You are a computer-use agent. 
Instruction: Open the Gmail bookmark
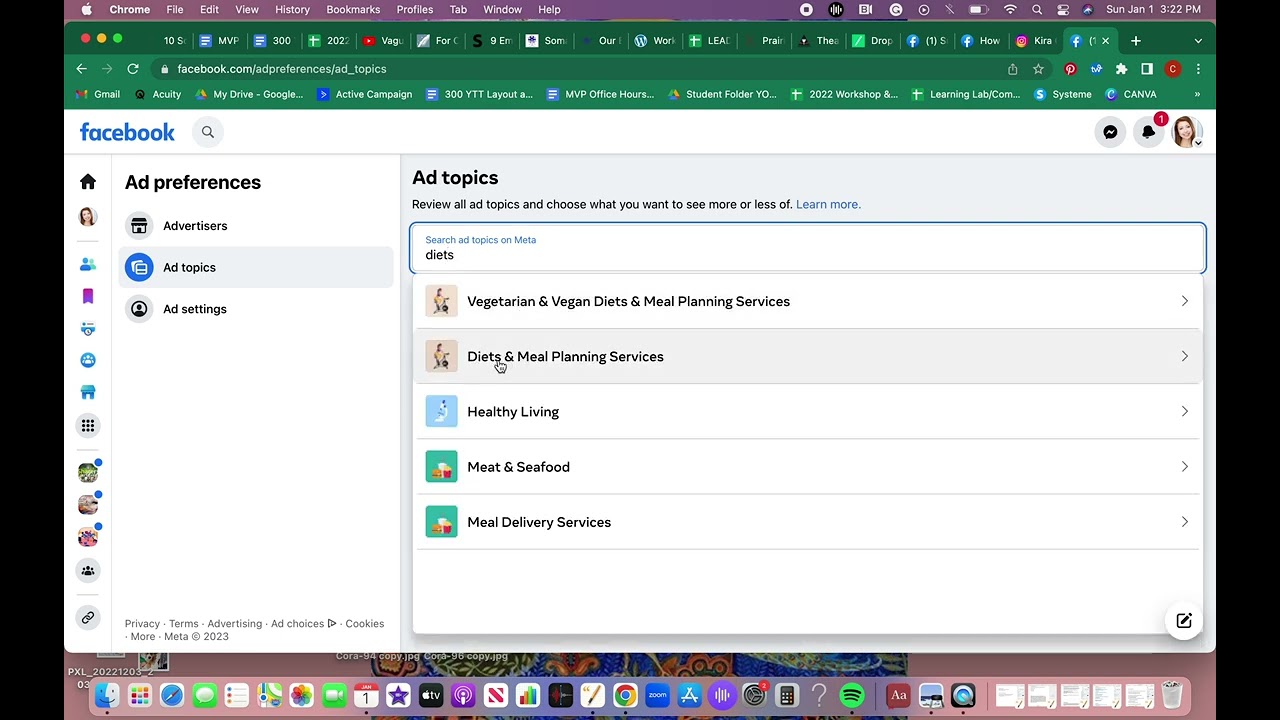coord(98,94)
